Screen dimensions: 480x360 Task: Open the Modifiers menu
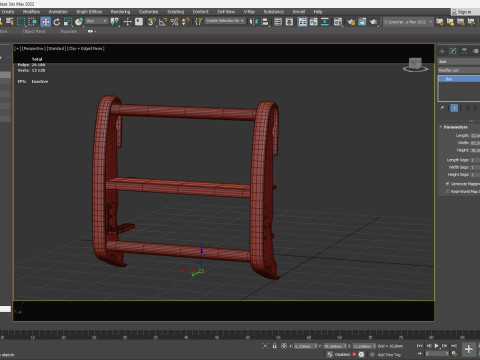(31, 12)
